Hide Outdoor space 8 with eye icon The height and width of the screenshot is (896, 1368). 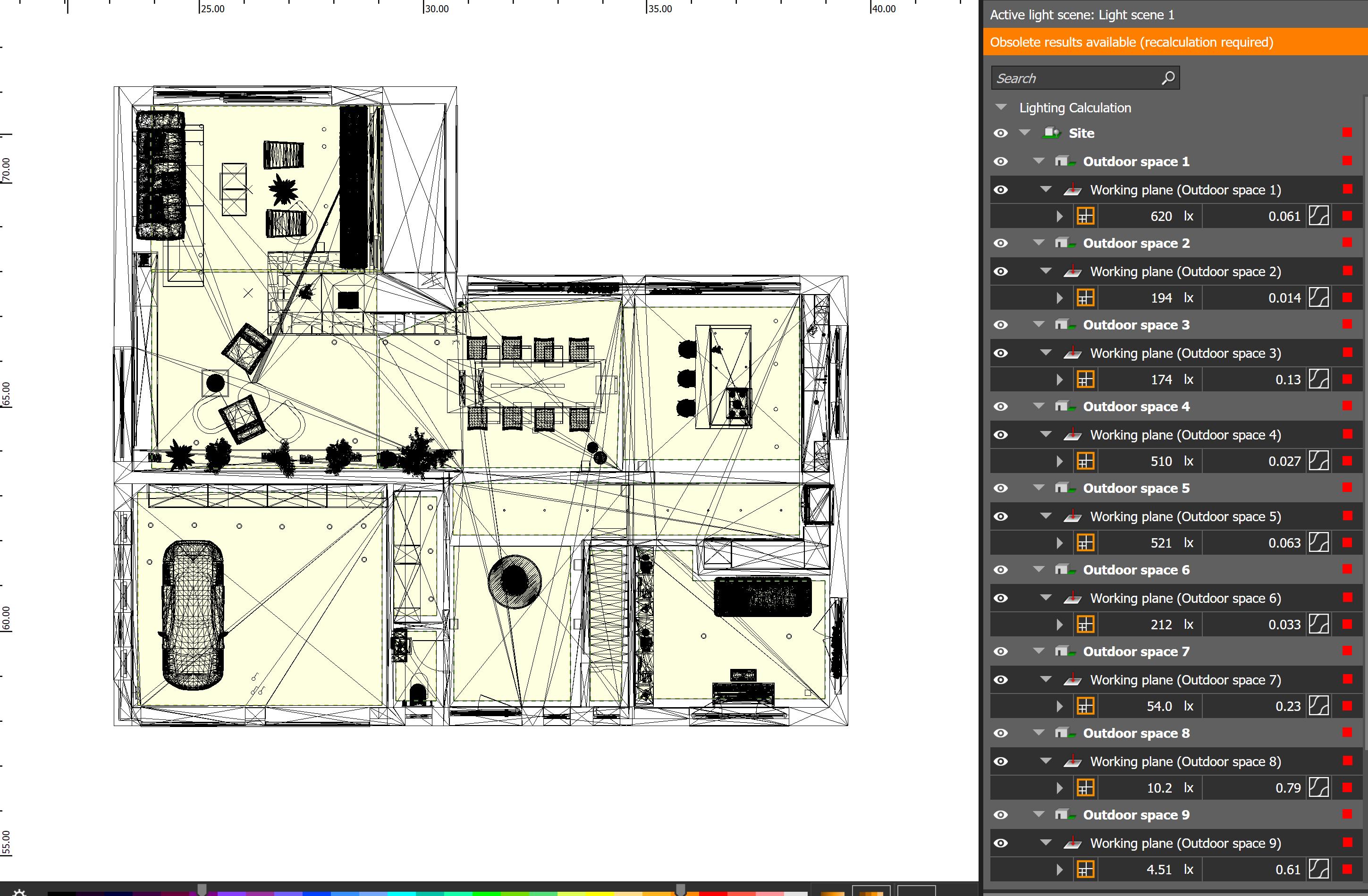(x=1001, y=733)
